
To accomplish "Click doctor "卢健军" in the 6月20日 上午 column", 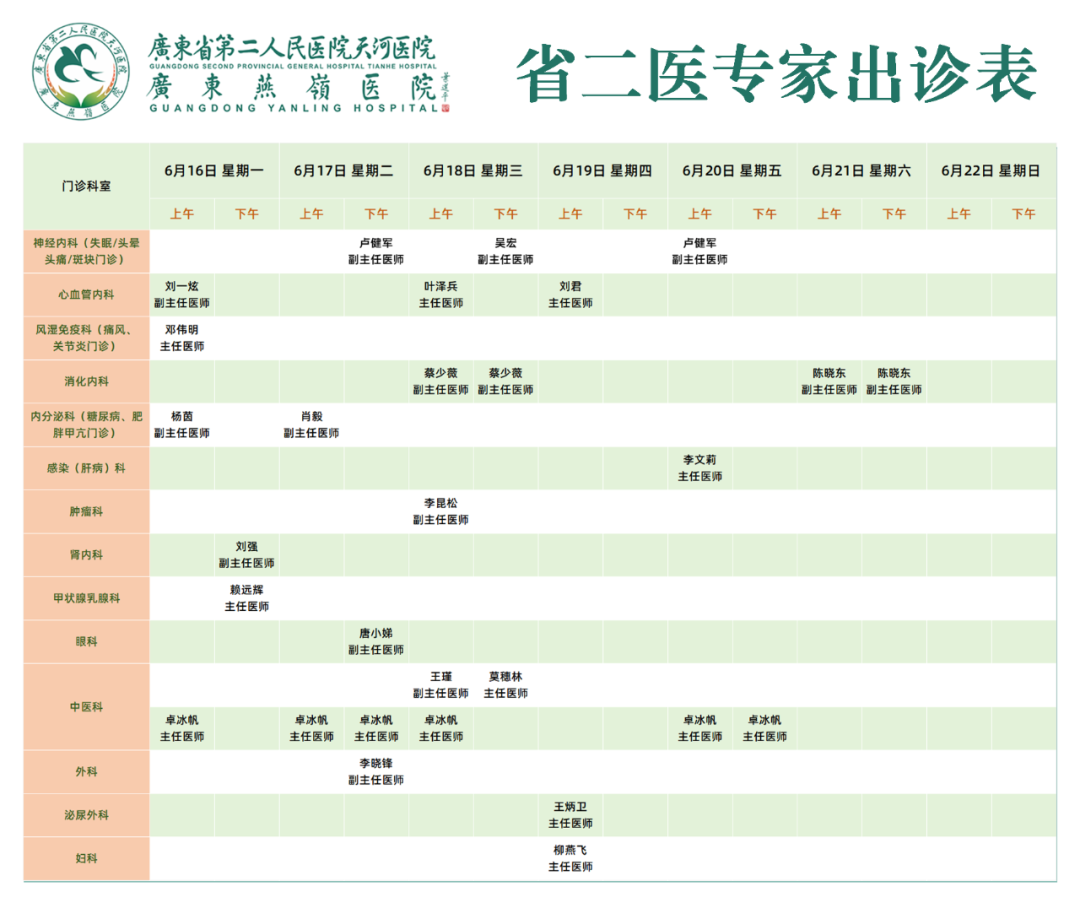I will pyautogui.click(x=700, y=243).
